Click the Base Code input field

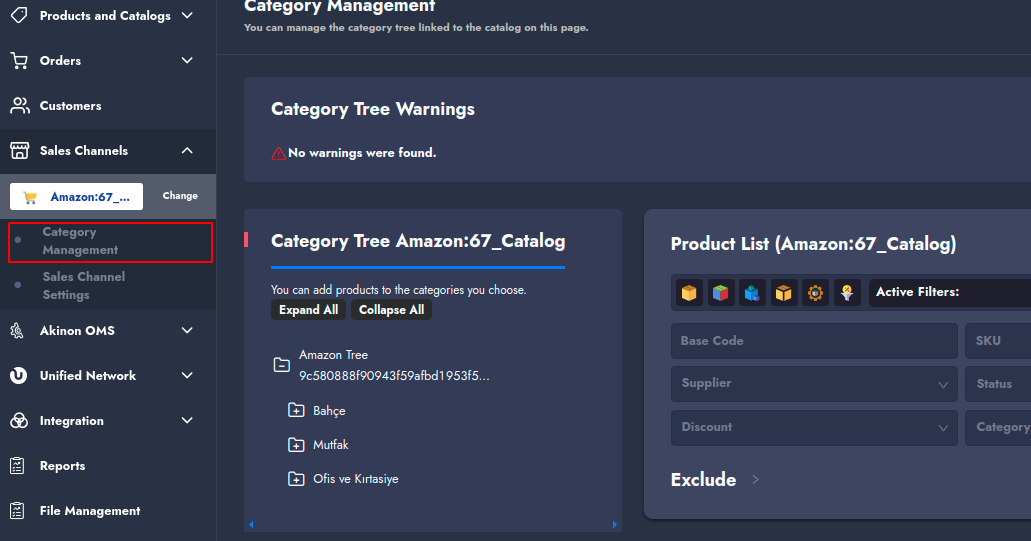click(814, 341)
